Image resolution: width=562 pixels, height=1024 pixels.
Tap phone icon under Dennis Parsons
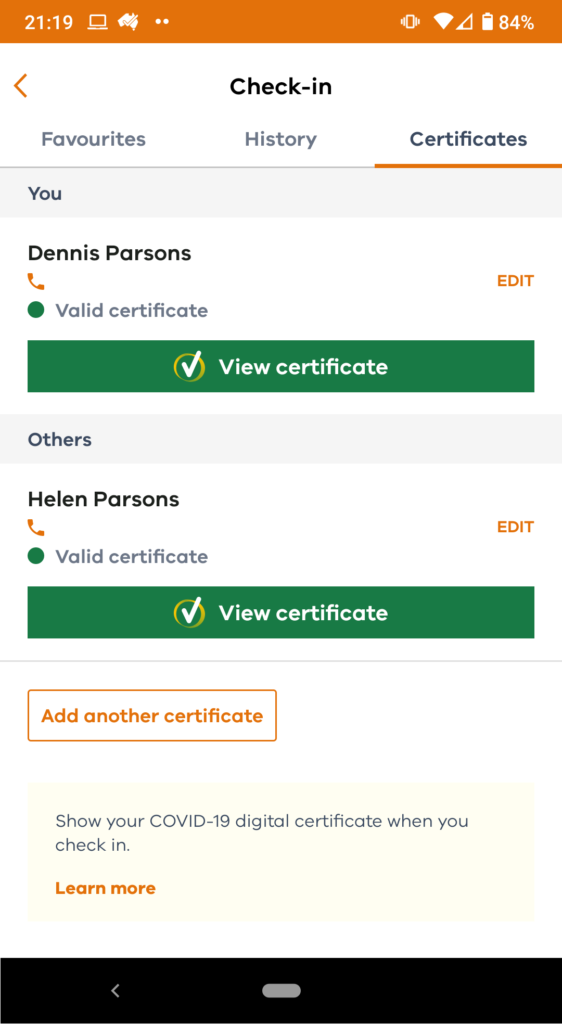36,281
